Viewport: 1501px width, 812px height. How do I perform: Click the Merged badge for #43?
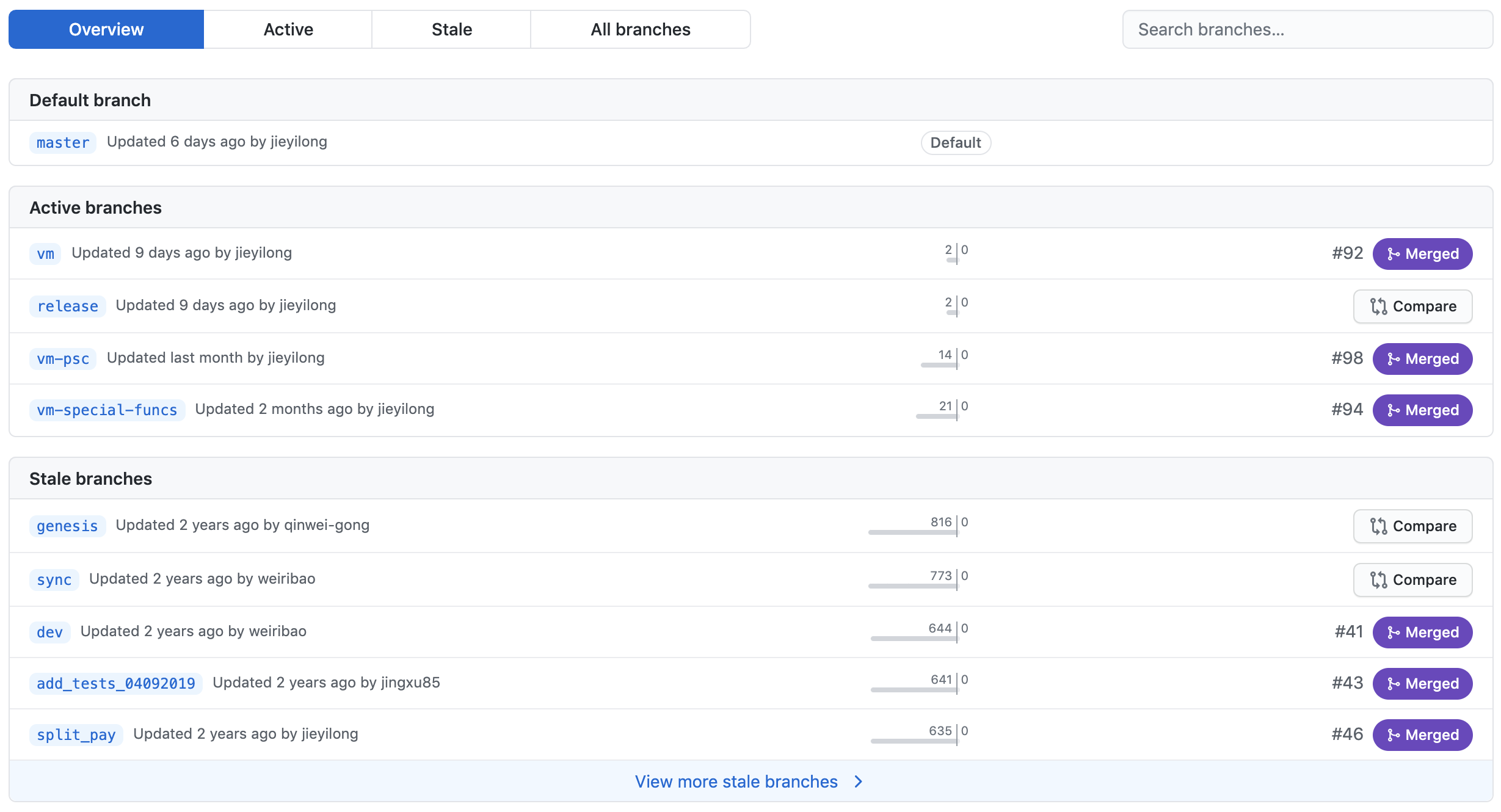click(1422, 684)
